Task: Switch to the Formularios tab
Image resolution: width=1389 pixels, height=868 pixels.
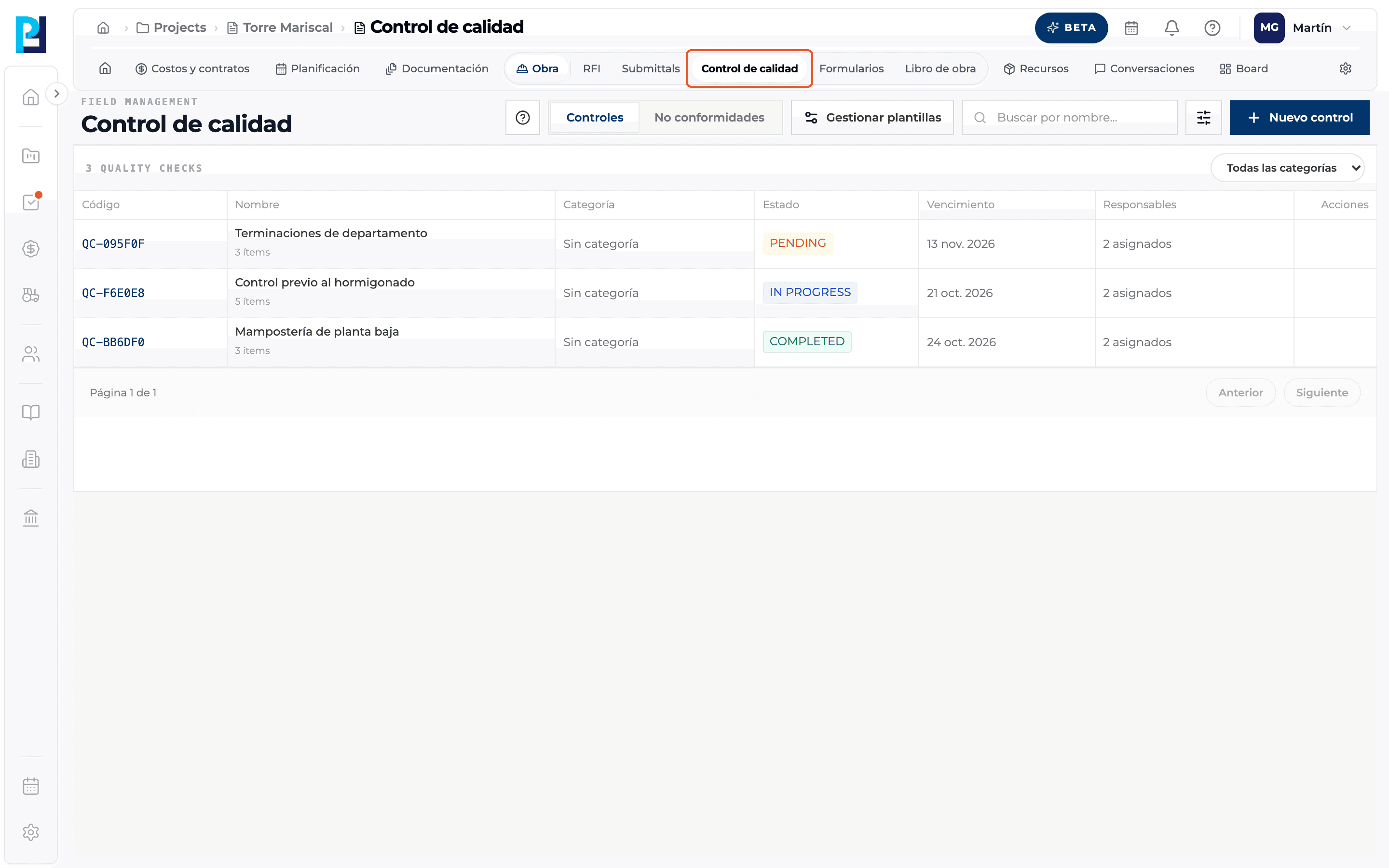Action: pos(851,69)
